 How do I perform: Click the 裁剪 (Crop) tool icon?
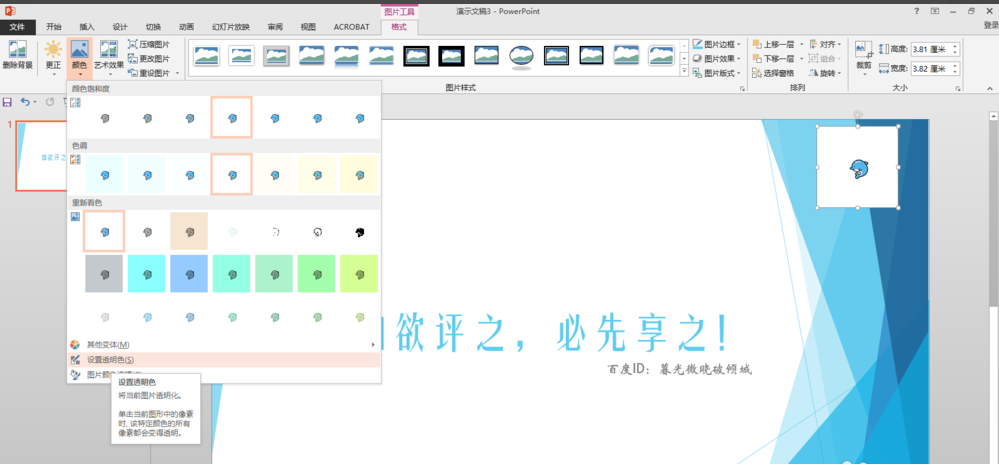click(864, 50)
